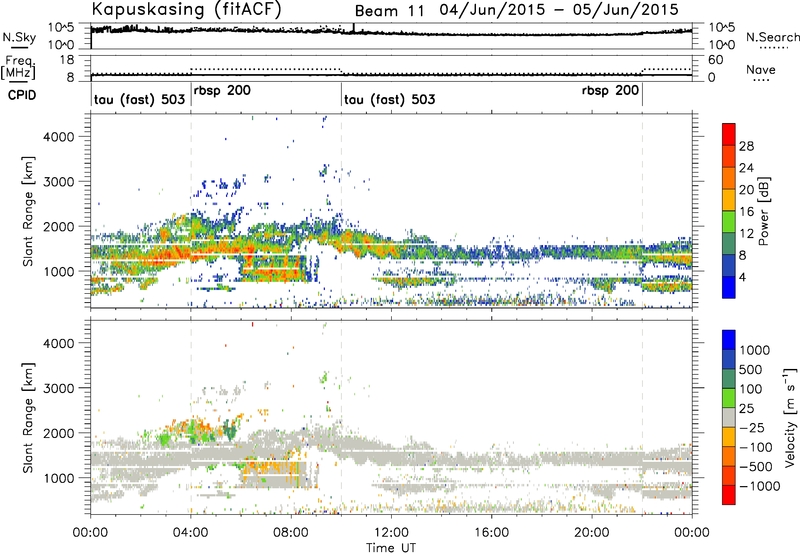Click the '3000' range tick on velocity panel
The width and height of the screenshot is (800, 554).
coord(58,388)
